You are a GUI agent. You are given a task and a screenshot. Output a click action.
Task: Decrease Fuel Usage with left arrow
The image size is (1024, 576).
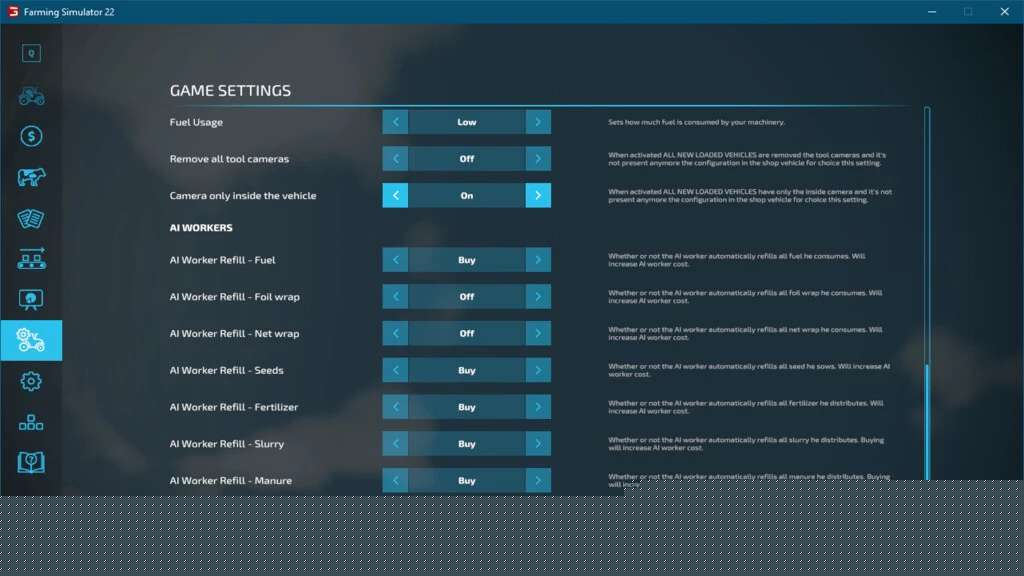(x=395, y=122)
